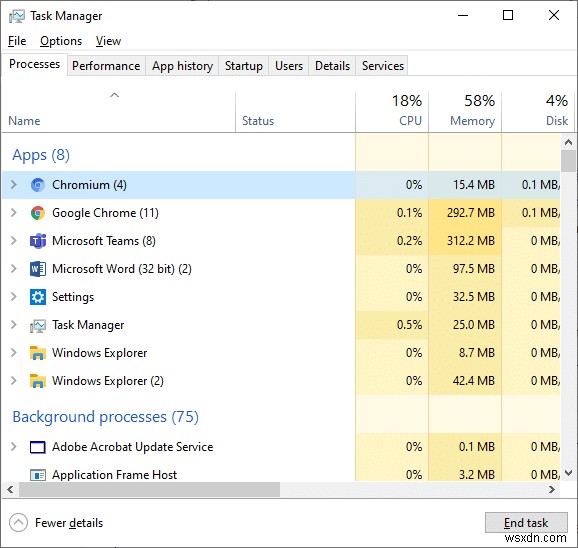Image resolution: width=578 pixels, height=548 pixels.
Task: Click the 0.5% CPU value
Action: tap(409, 325)
